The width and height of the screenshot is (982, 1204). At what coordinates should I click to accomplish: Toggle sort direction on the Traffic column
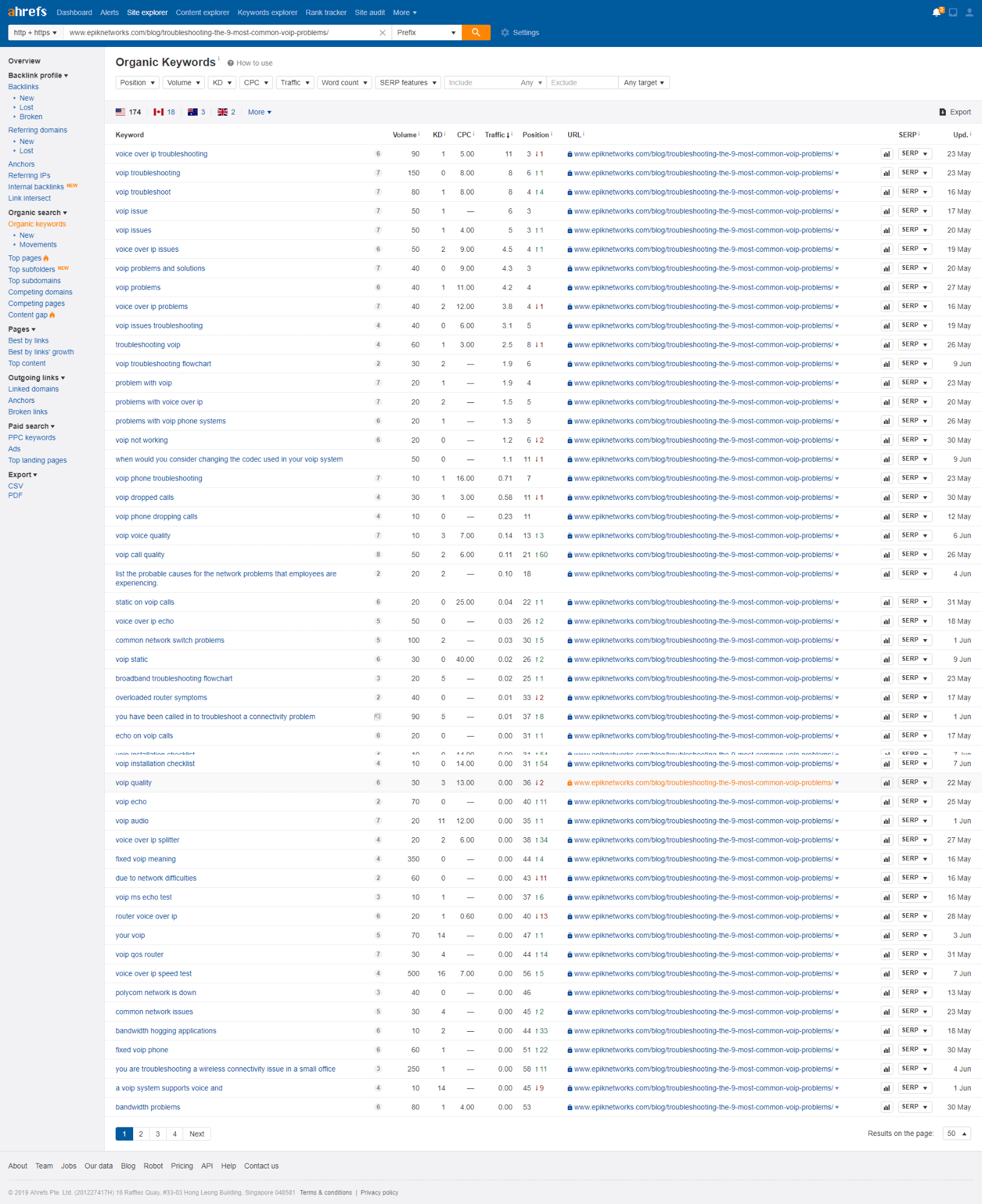coord(498,135)
